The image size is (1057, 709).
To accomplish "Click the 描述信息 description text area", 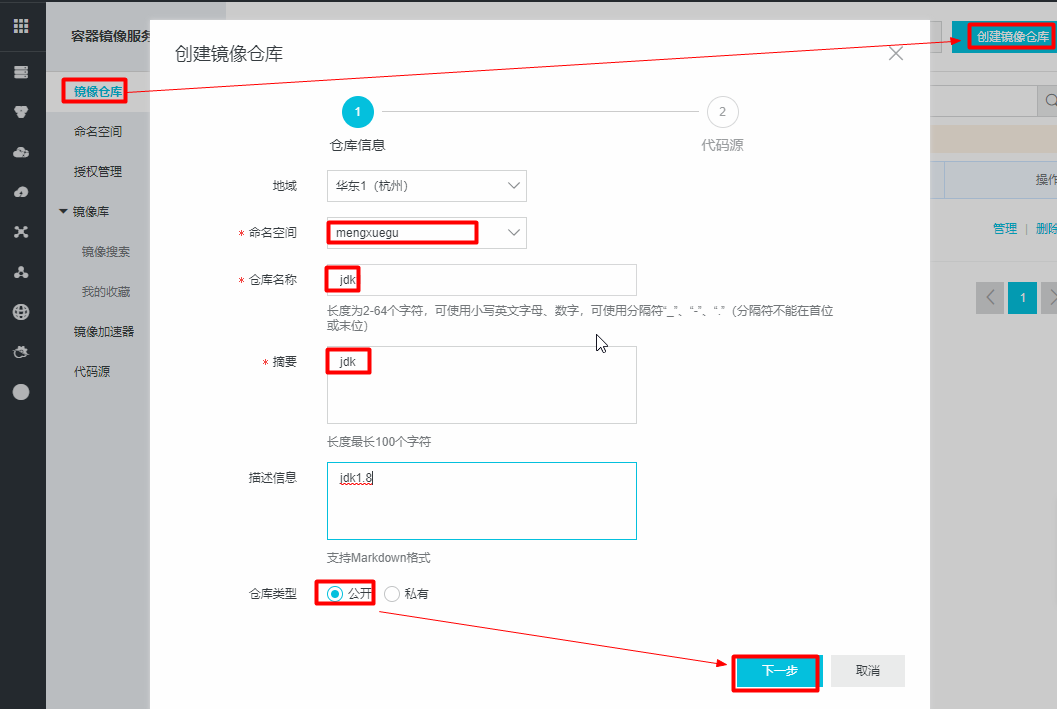I will point(481,501).
